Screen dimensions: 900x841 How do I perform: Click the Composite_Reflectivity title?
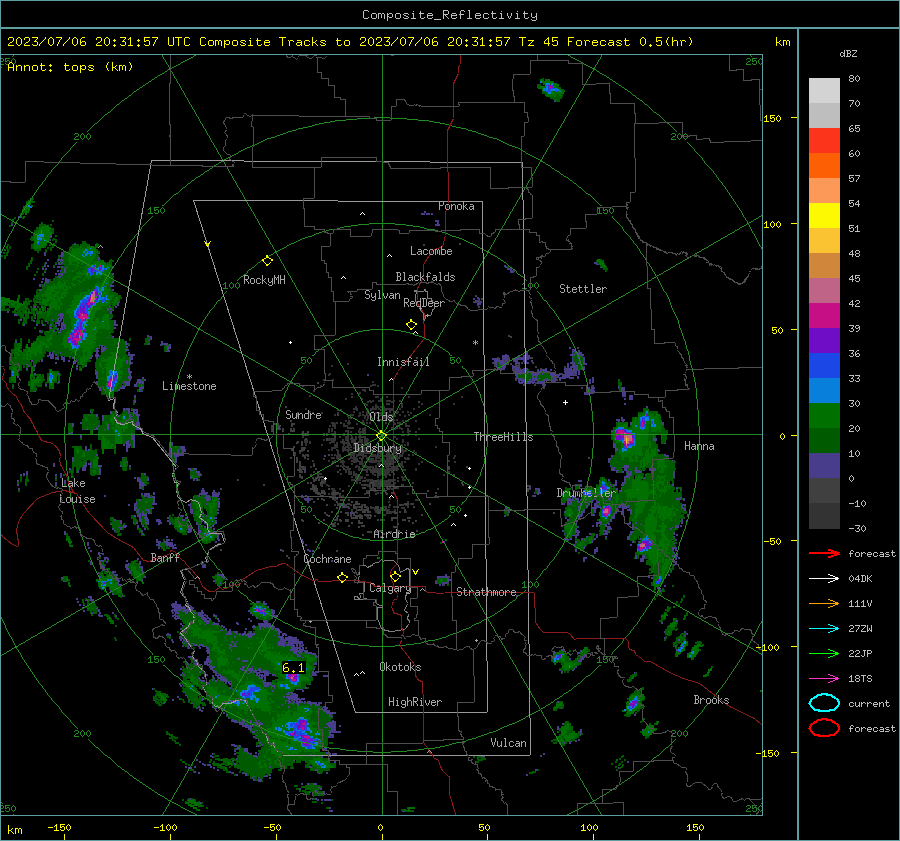click(450, 15)
